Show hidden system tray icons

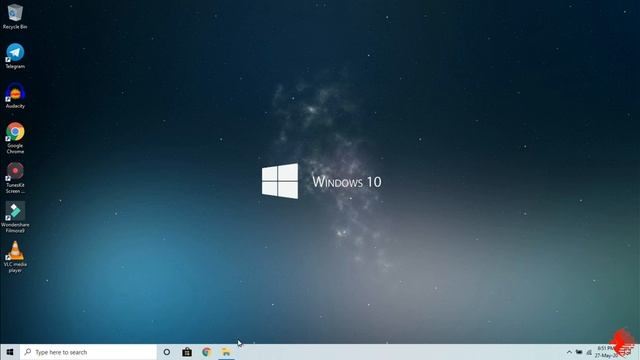[x=569, y=352]
